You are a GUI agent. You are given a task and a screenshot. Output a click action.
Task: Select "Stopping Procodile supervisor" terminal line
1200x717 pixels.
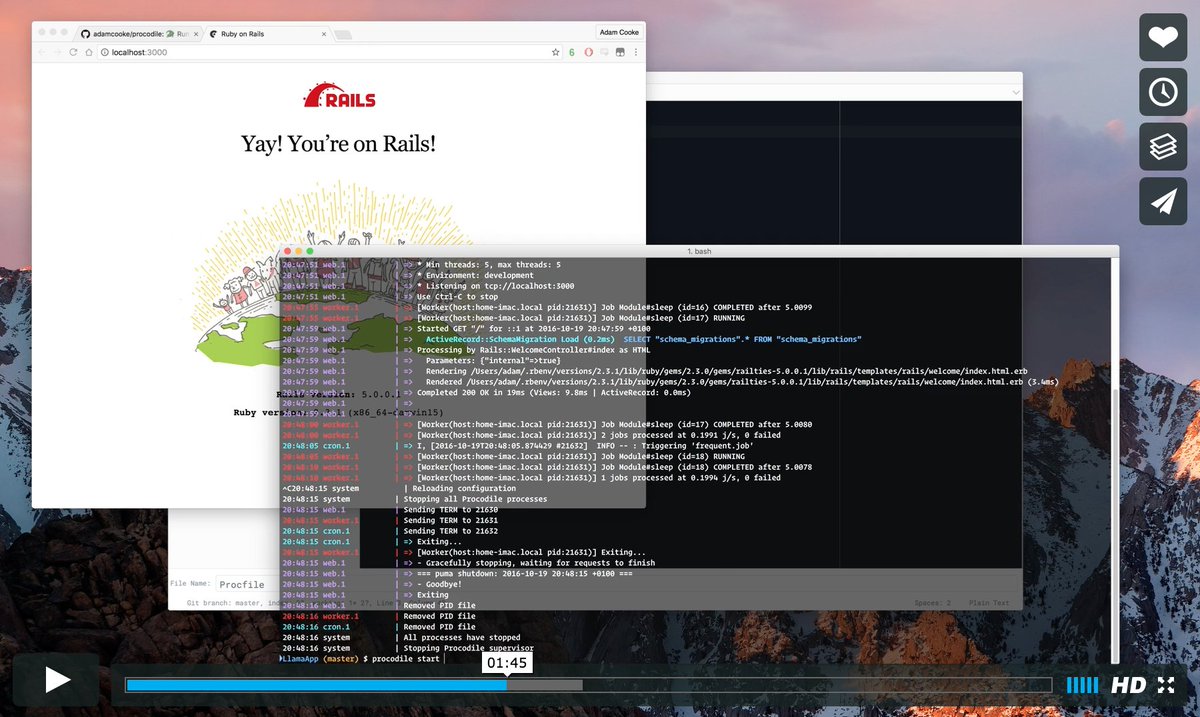coord(470,648)
